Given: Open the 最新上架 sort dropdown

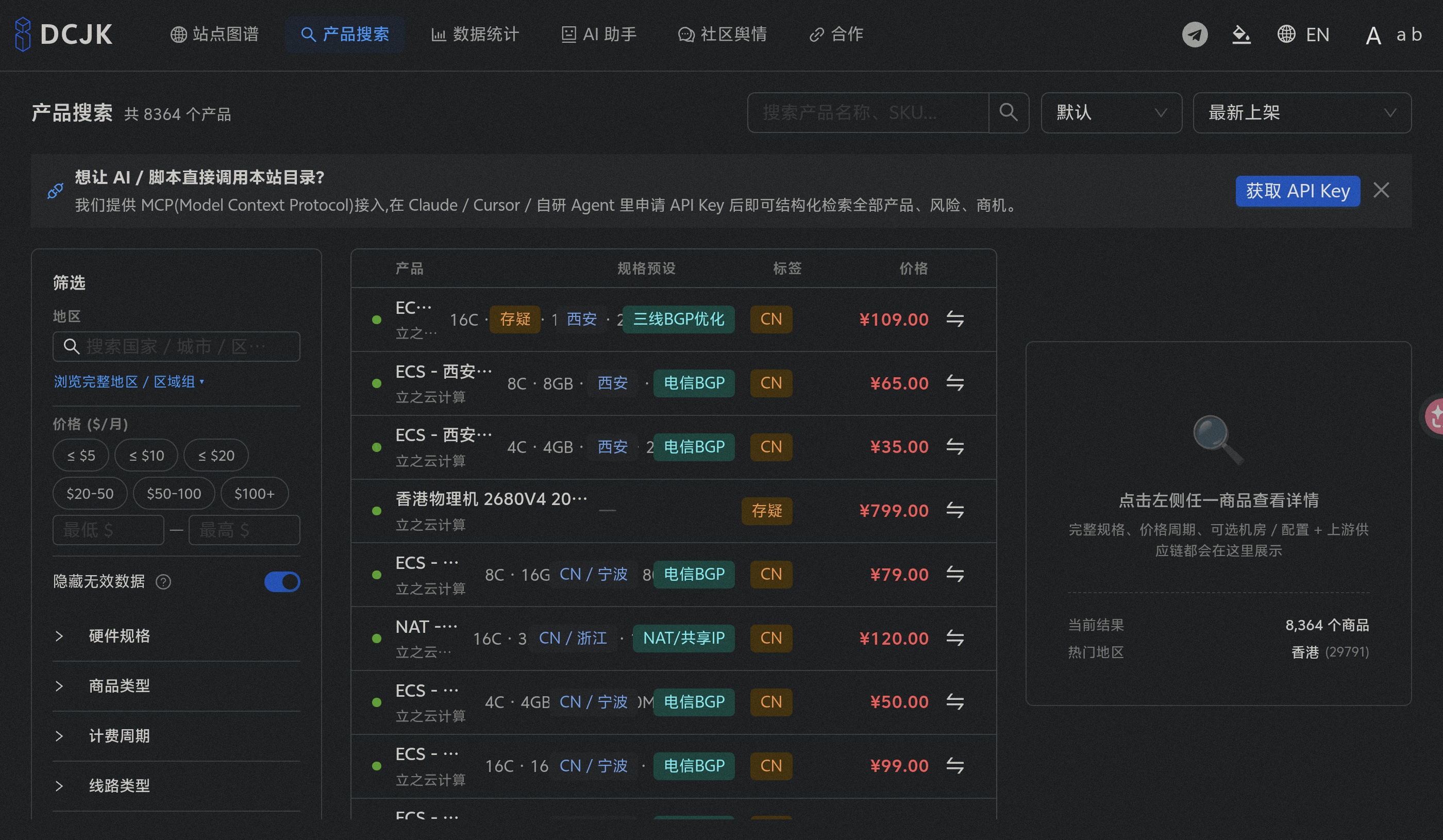Looking at the screenshot, I should 1302,113.
